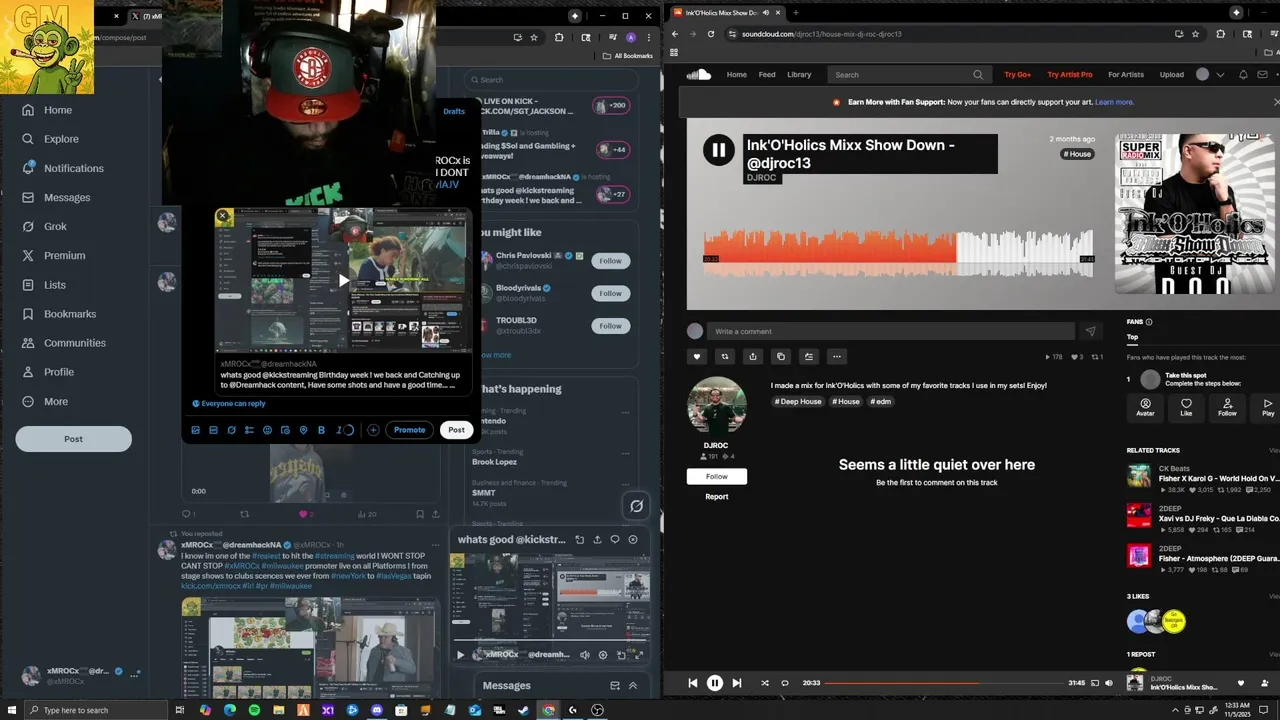Screen dimensions: 1280x720
Task: Toggle shuffle in SoundCloud player bar
Action: click(x=765, y=683)
